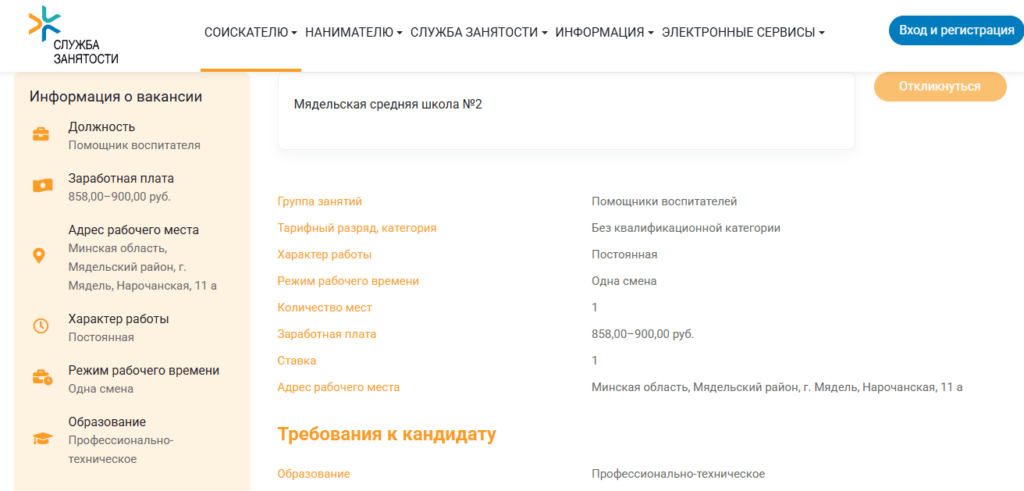Click the Требования к кандидату heading
The width and height of the screenshot is (1024, 491).
click(386, 435)
